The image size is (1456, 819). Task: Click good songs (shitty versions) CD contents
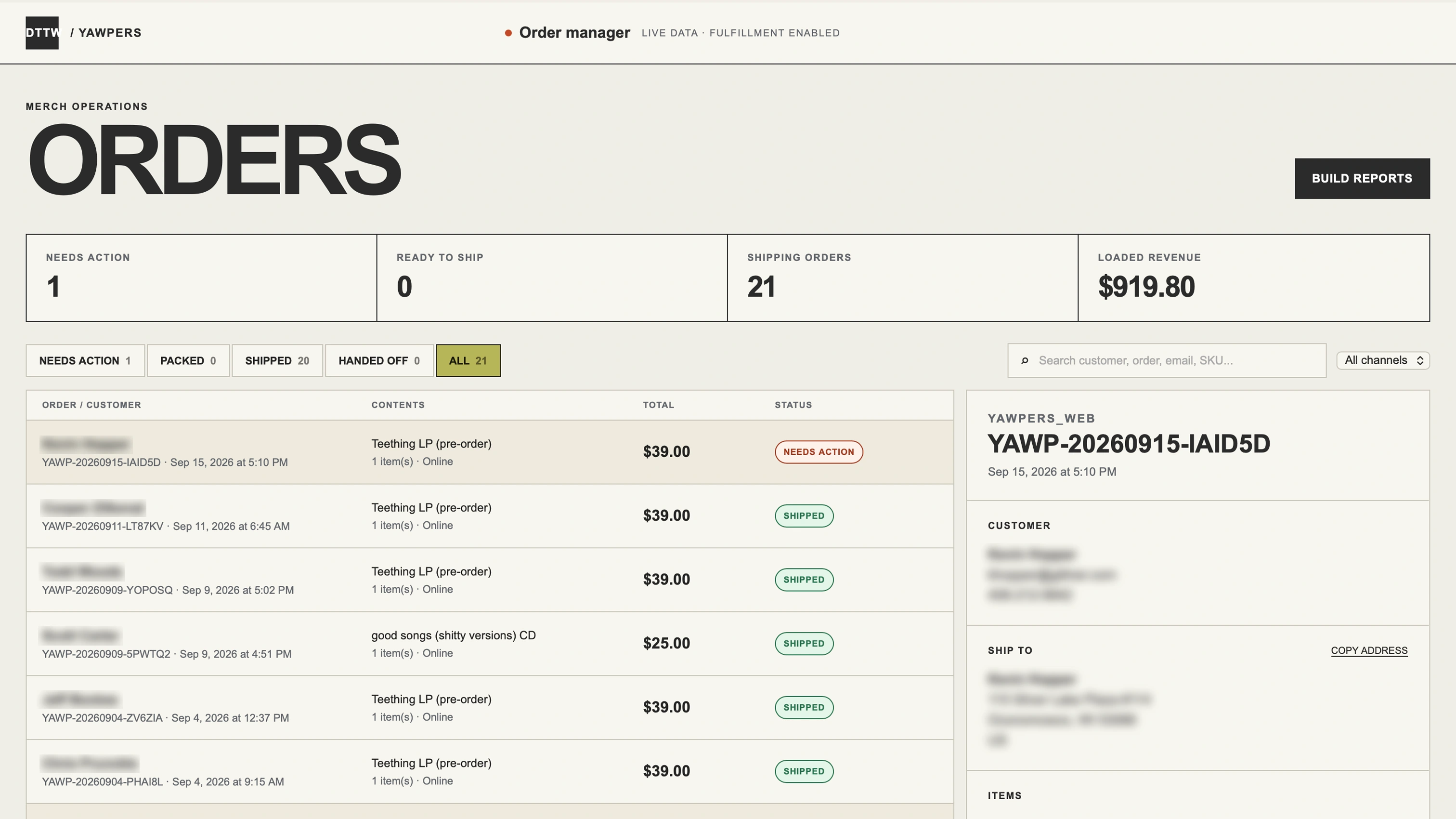coord(453,635)
